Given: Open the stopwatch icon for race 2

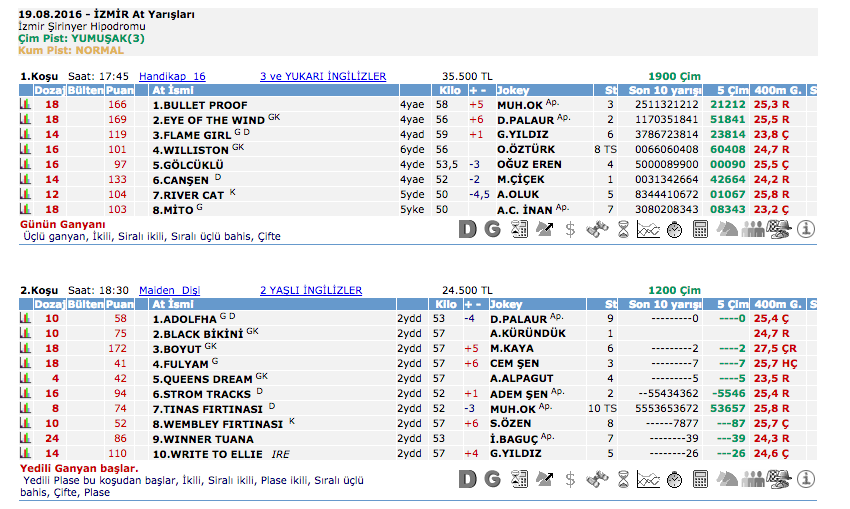Looking at the screenshot, I should tap(675, 479).
